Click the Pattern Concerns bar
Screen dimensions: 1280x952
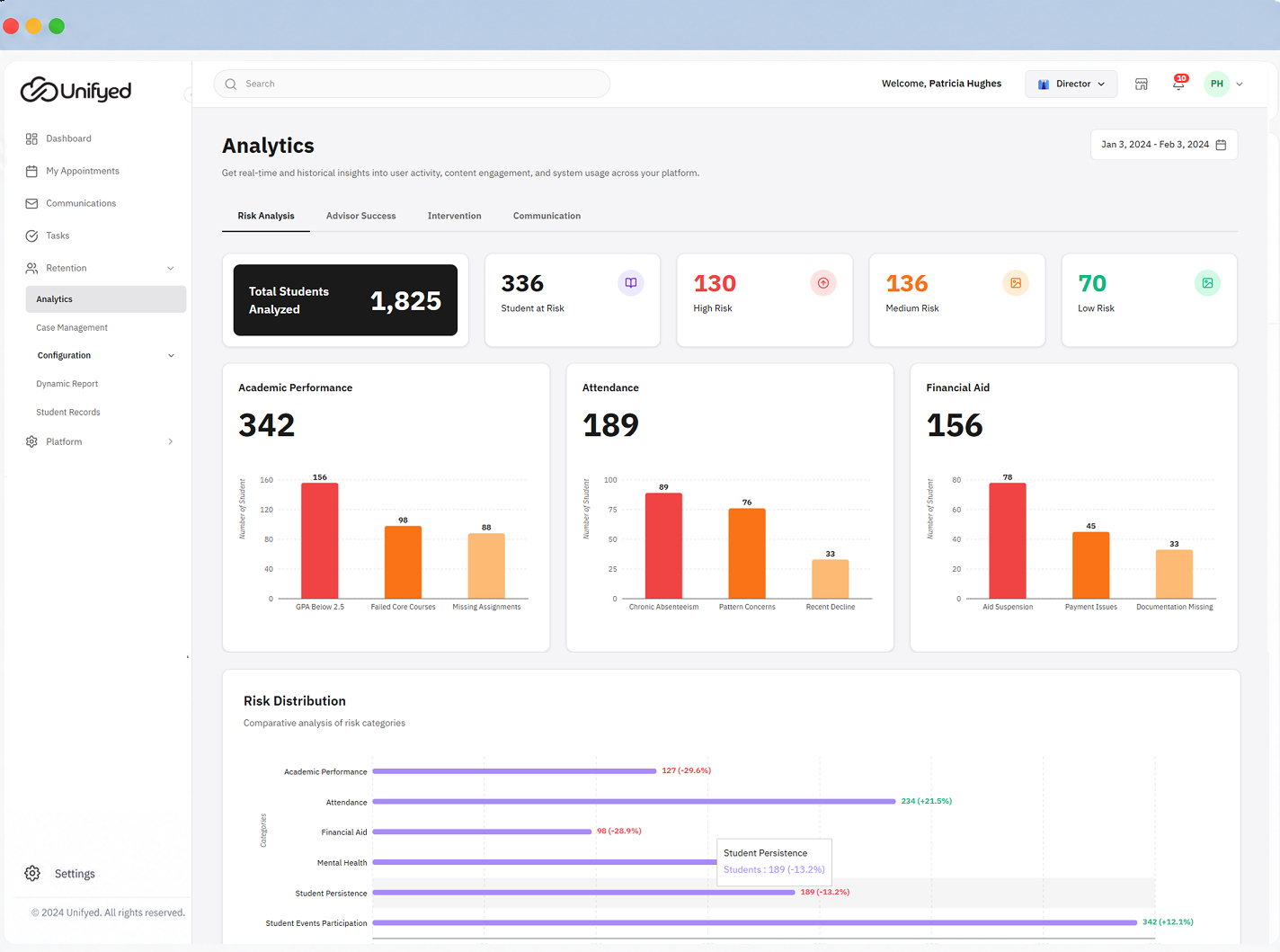tap(747, 554)
